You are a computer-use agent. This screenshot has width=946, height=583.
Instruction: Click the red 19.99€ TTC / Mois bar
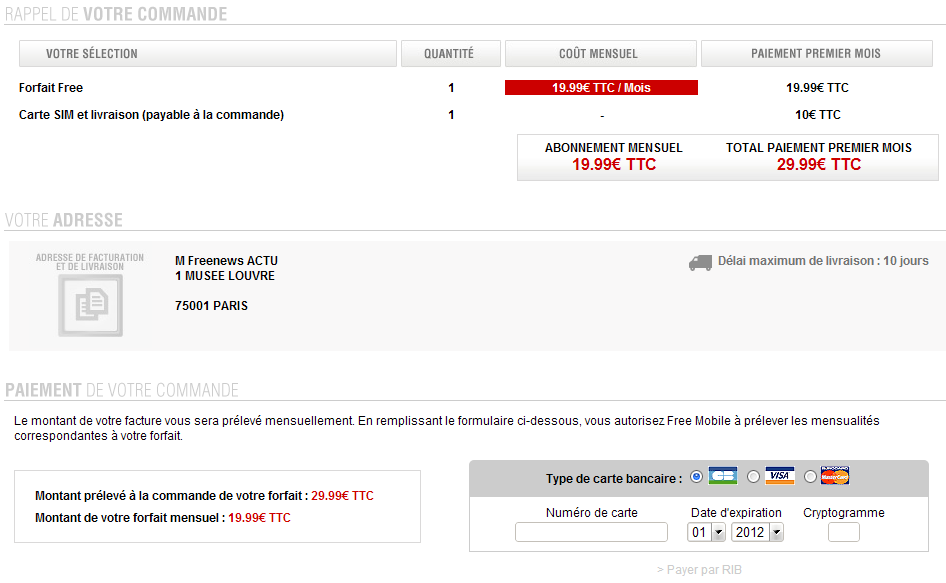[602, 88]
